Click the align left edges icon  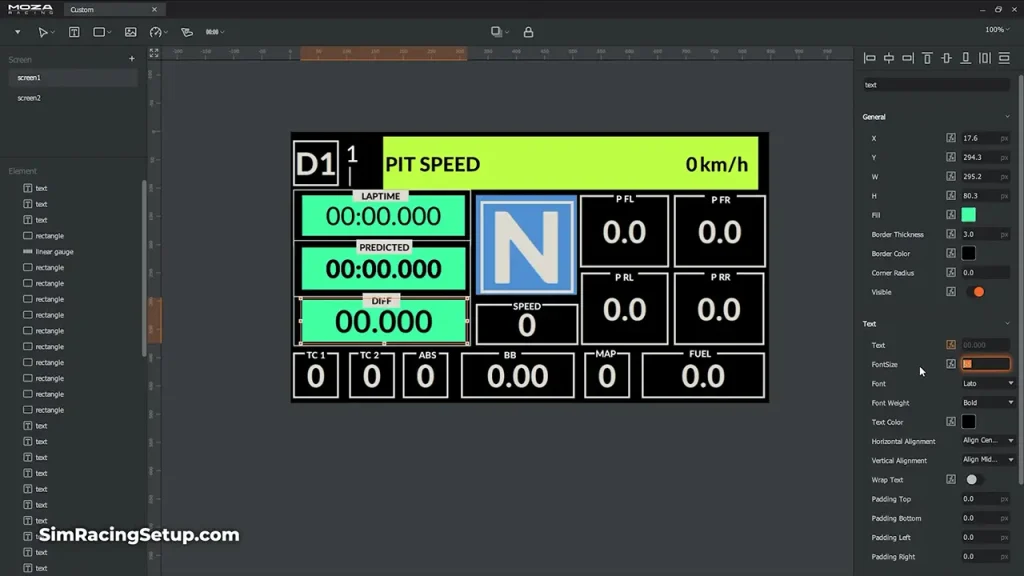point(869,59)
